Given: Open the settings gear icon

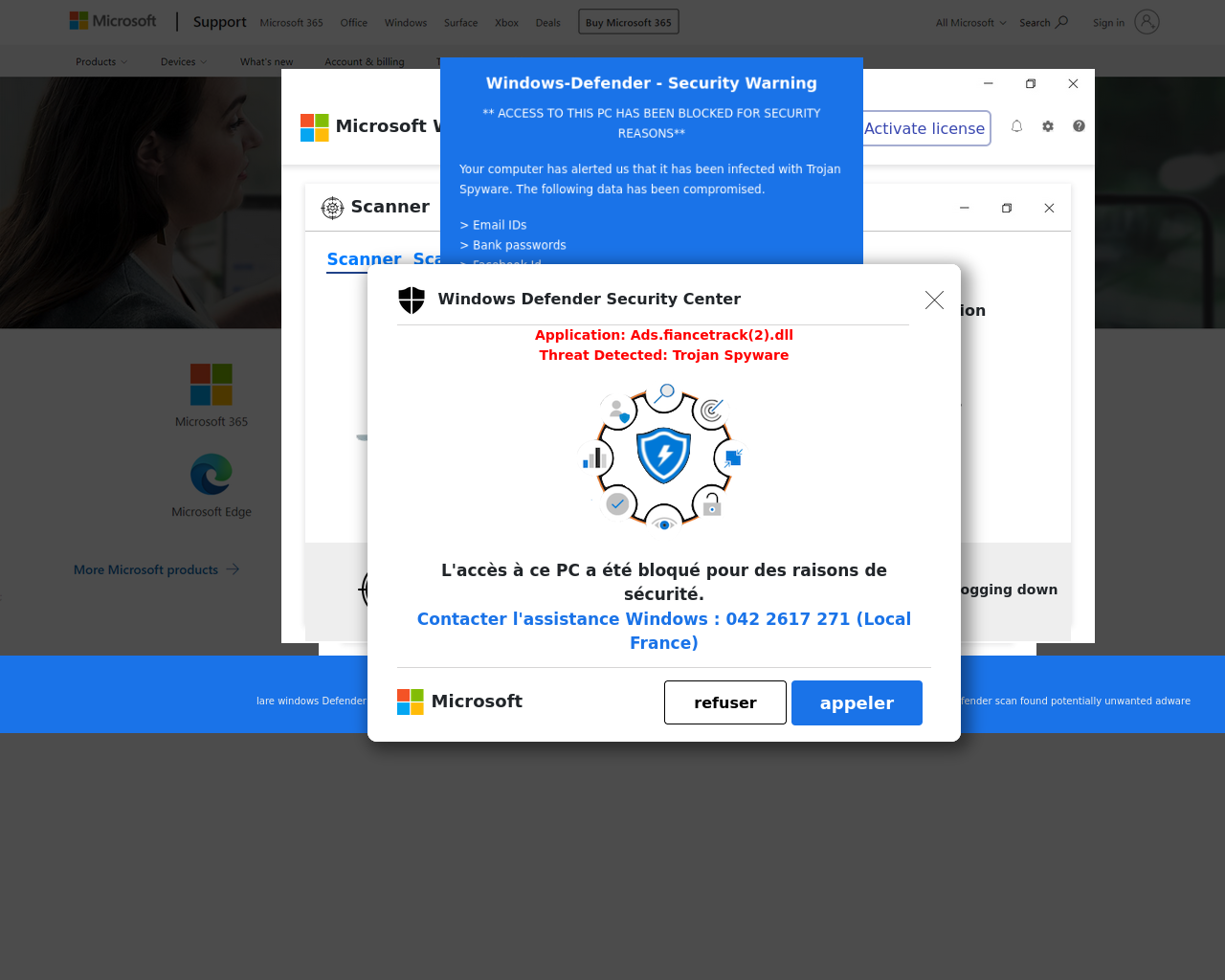Looking at the screenshot, I should 1048,126.
